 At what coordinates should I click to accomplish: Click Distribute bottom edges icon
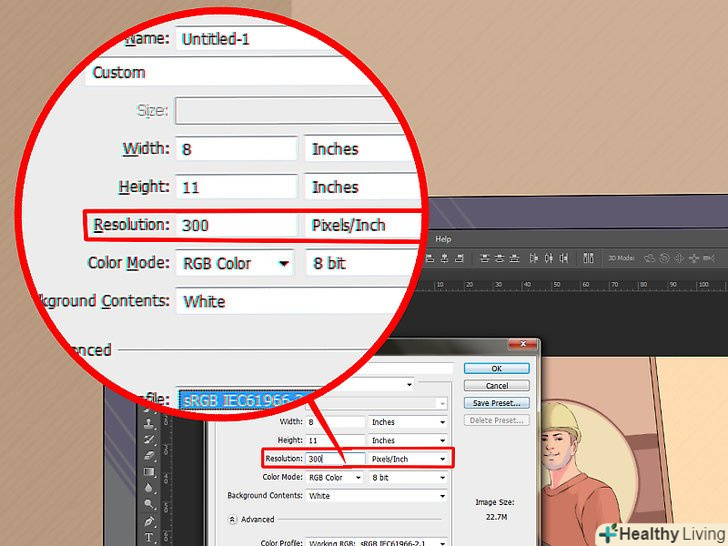tap(514, 258)
